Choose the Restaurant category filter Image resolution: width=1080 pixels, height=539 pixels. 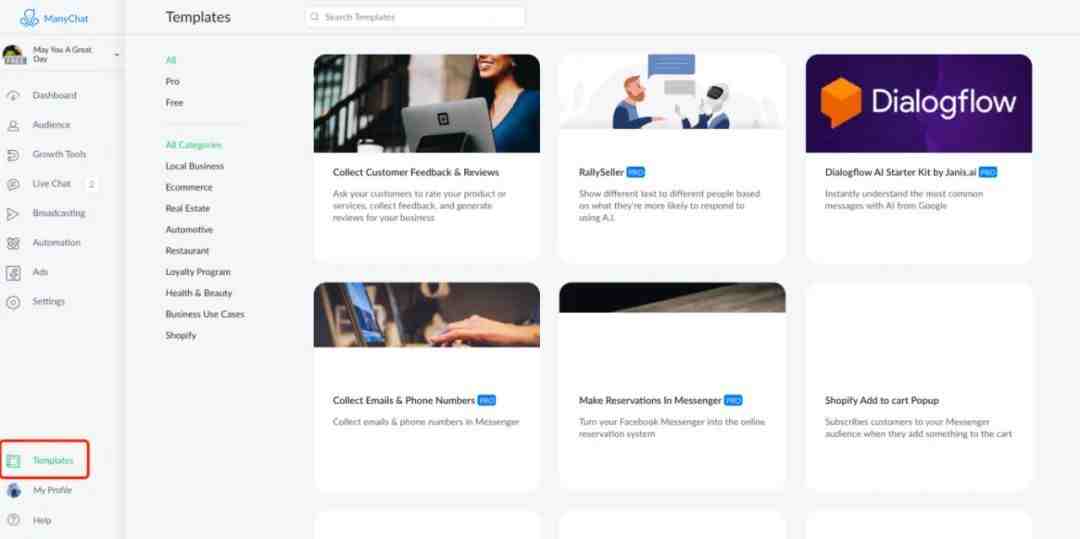(x=187, y=251)
